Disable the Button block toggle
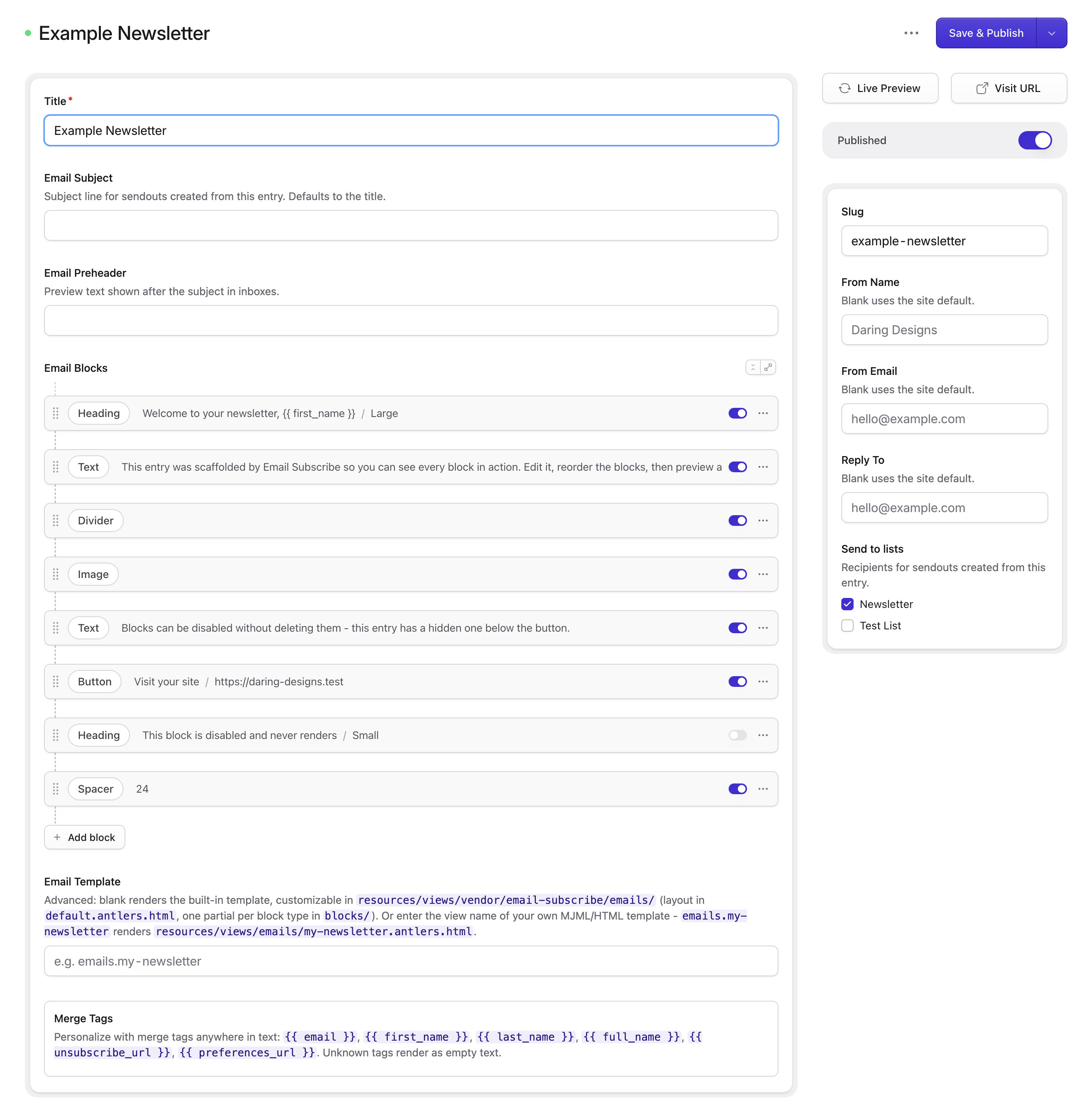The width and height of the screenshot is (1087, 1120). (737, 682)
